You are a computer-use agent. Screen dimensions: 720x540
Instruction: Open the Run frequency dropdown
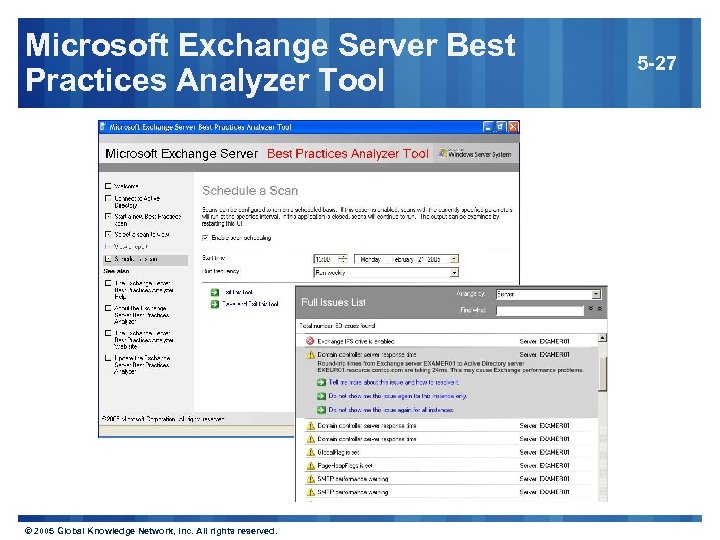(x=386, y=273)
